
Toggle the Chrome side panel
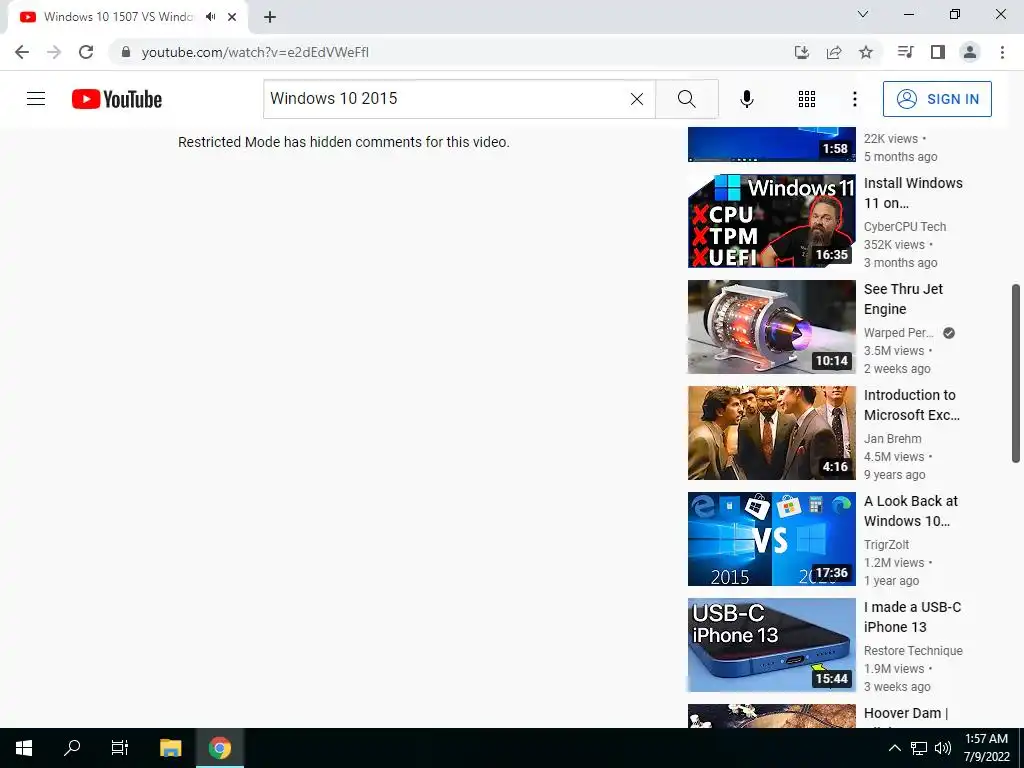[x=938, y=52]
